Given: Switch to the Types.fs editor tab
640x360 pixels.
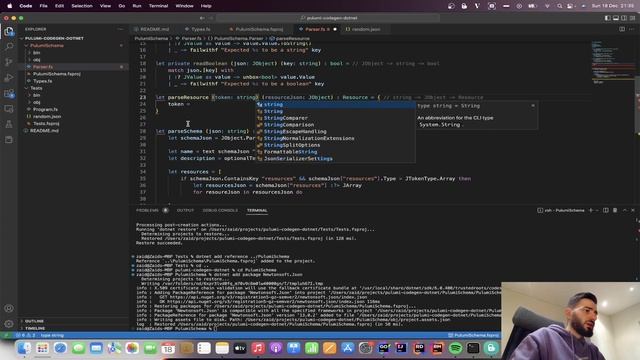Looking at the screenshot, I should [x=200, y=29].
